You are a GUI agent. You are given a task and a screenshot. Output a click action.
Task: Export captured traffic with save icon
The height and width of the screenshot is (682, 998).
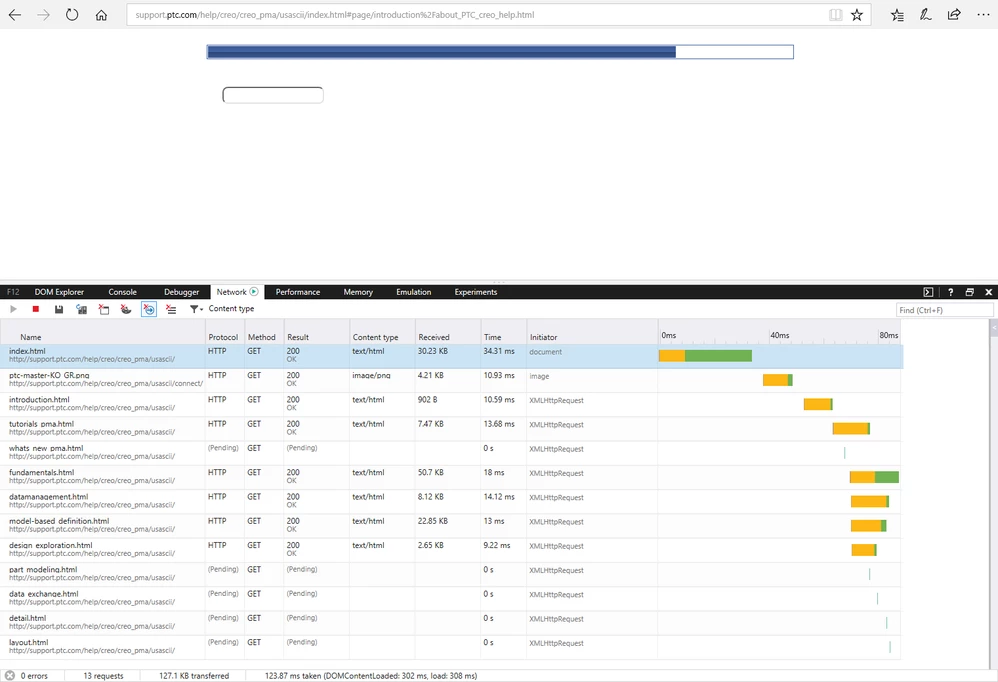59,309
